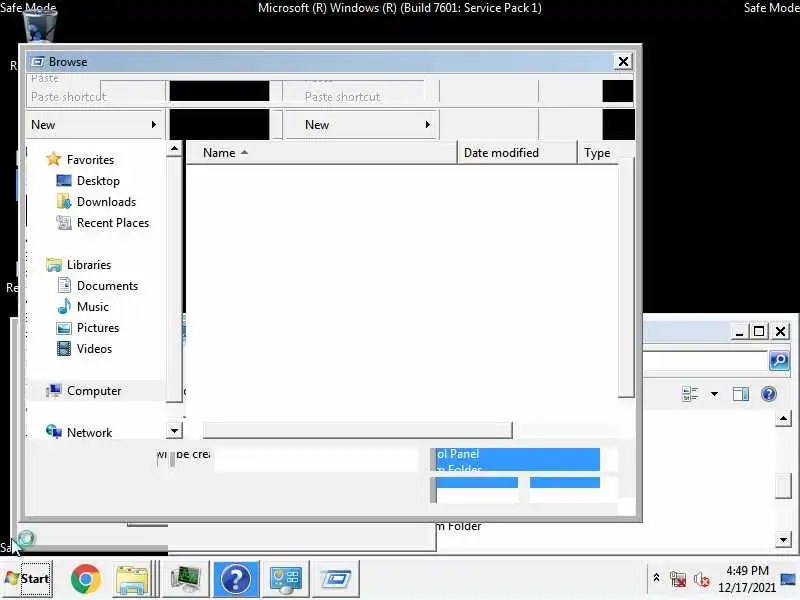The image size is (800, 600).
Task: Change view icon in background window toolbar
Action: pyautogui.click(x=690, y=394)
